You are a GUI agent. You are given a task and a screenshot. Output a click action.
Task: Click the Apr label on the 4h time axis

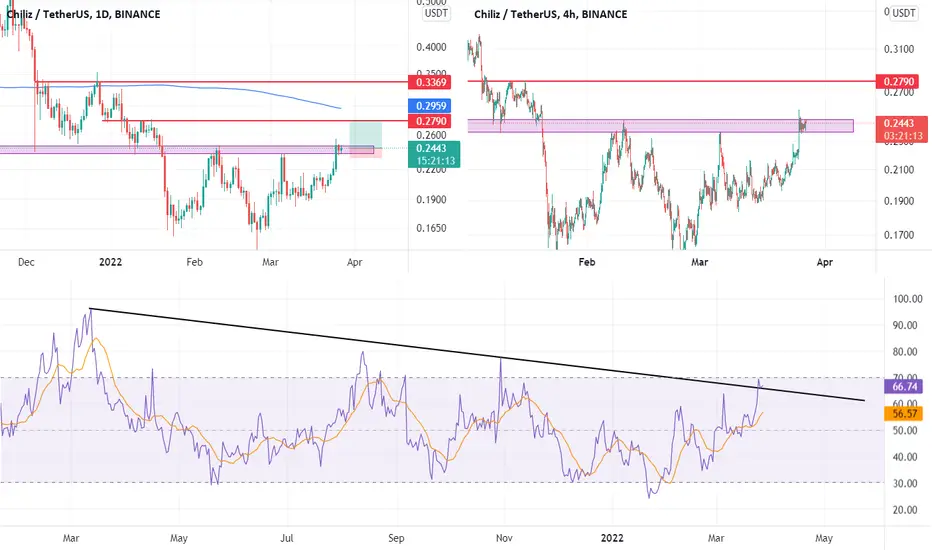point(824,262)
